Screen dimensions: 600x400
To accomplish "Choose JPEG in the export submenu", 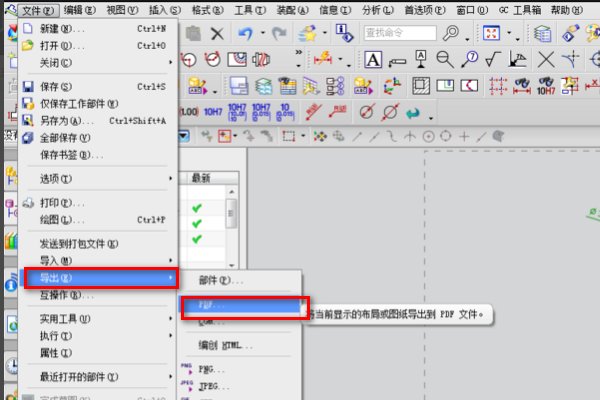I will pos(240,387).
